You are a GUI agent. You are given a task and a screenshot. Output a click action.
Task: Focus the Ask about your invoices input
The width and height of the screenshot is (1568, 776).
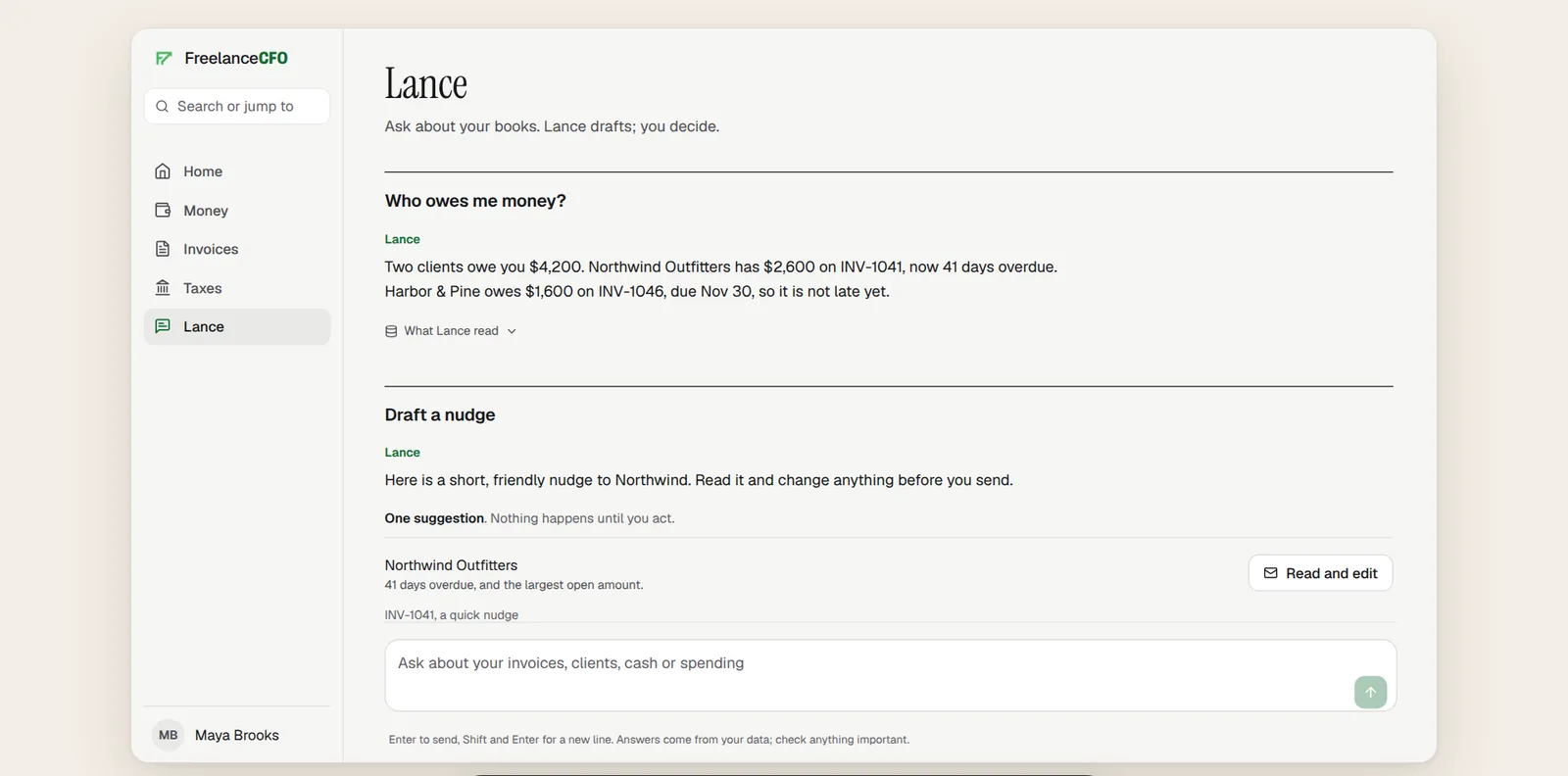(890, 675)
